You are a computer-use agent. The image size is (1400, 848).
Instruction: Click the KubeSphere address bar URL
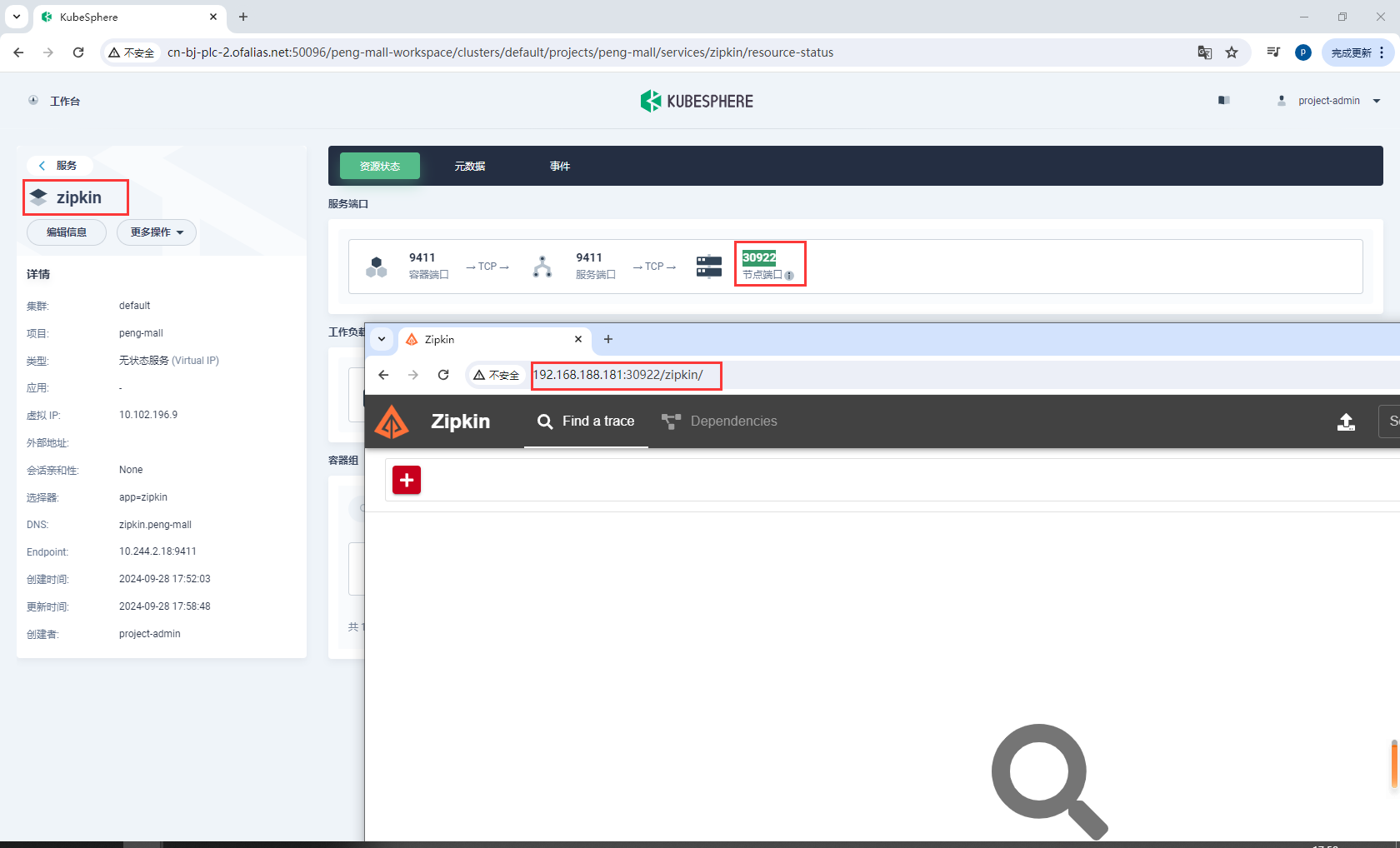500,52
